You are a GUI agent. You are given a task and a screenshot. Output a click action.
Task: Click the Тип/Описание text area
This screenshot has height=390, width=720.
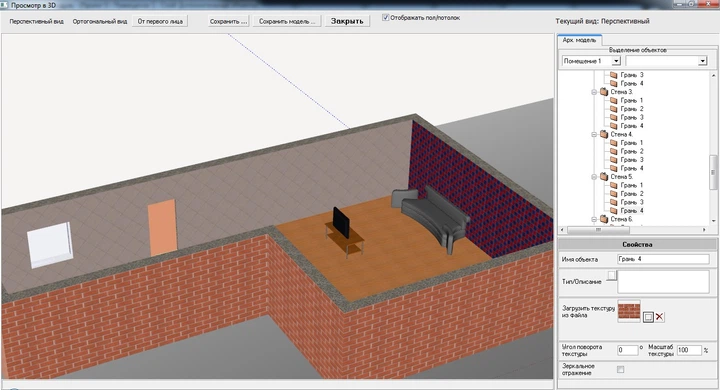click(x=663, y=282)
